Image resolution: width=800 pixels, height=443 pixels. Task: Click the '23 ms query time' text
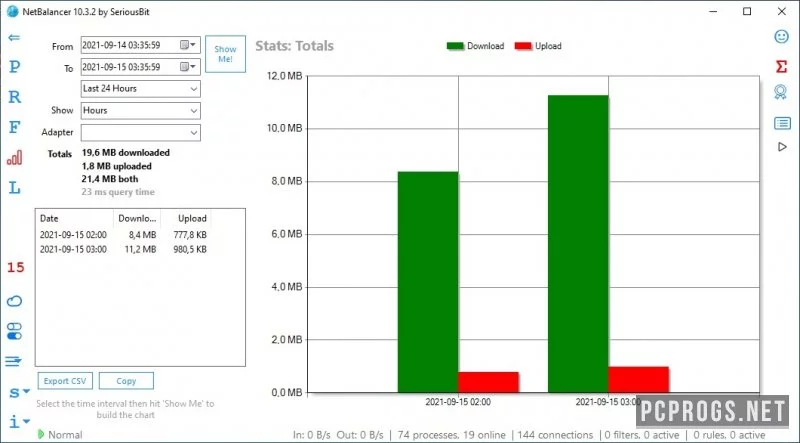[x=118, y=192]
